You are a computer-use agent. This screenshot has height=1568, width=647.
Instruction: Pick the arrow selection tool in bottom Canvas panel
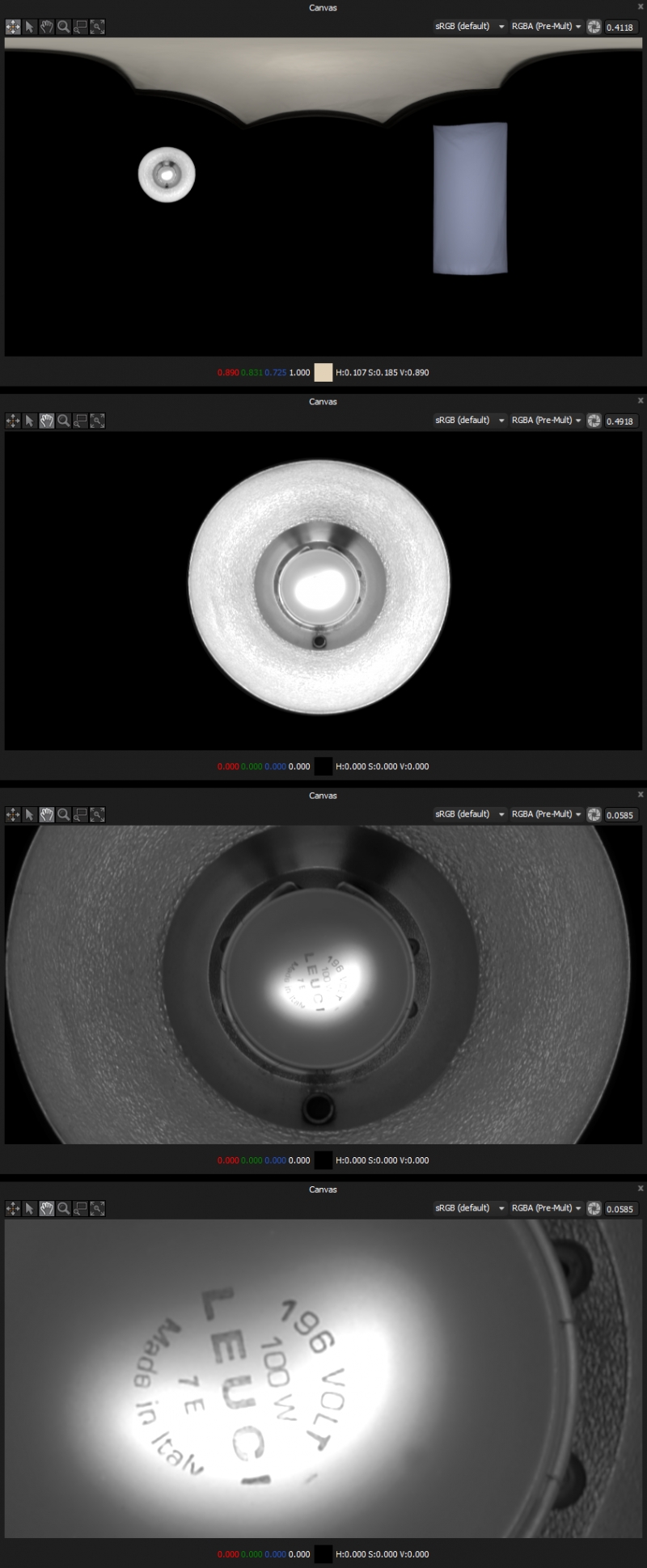coord(30,1208)
